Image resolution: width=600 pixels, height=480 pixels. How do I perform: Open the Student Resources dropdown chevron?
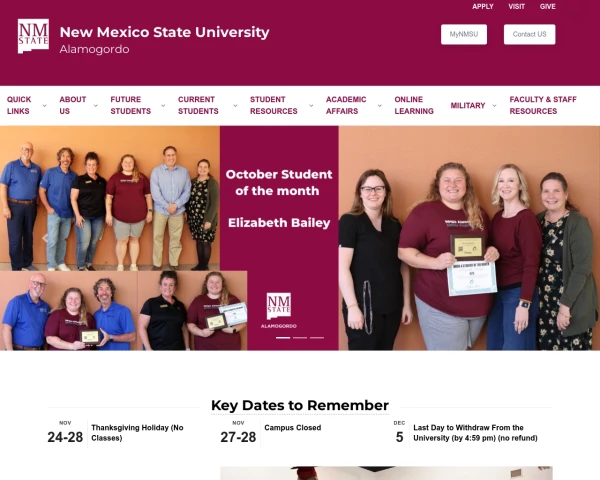pos(311,106)
